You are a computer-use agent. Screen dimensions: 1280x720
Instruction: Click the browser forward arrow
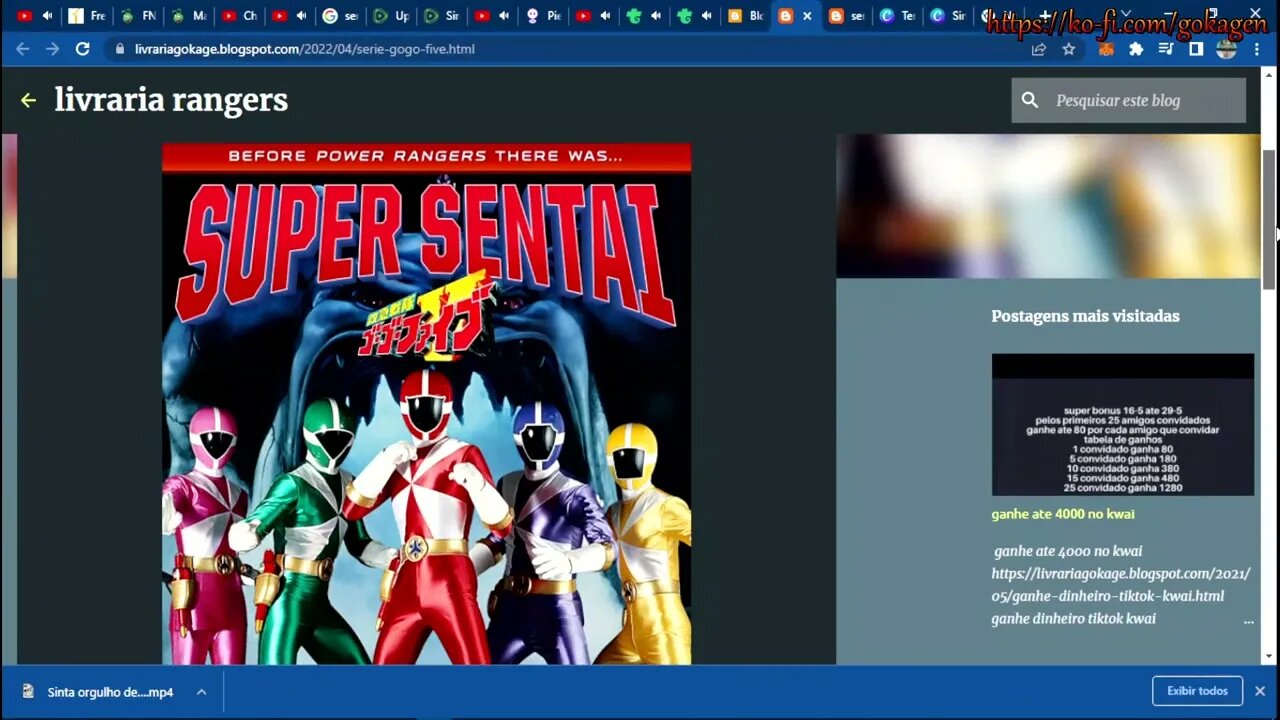52,48
